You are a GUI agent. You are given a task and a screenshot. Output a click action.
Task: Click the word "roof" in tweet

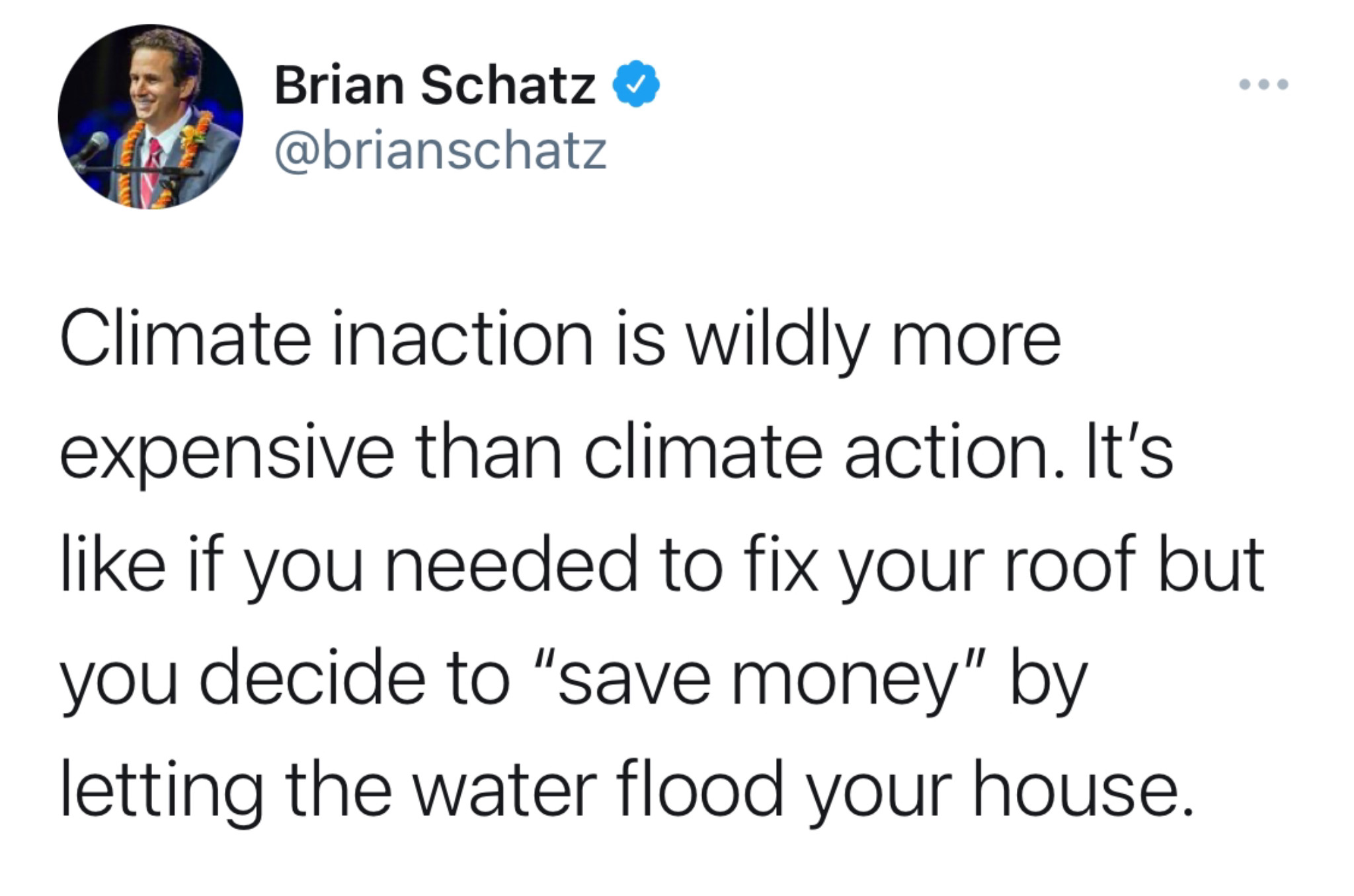(x=1069, y=565)
